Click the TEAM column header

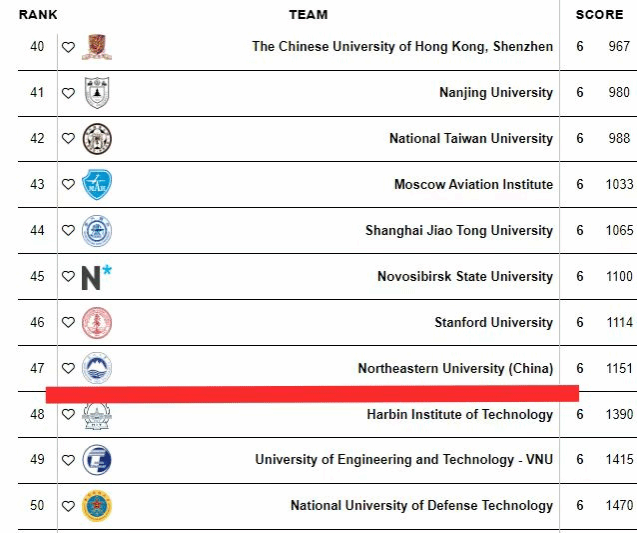click(308, 15)
